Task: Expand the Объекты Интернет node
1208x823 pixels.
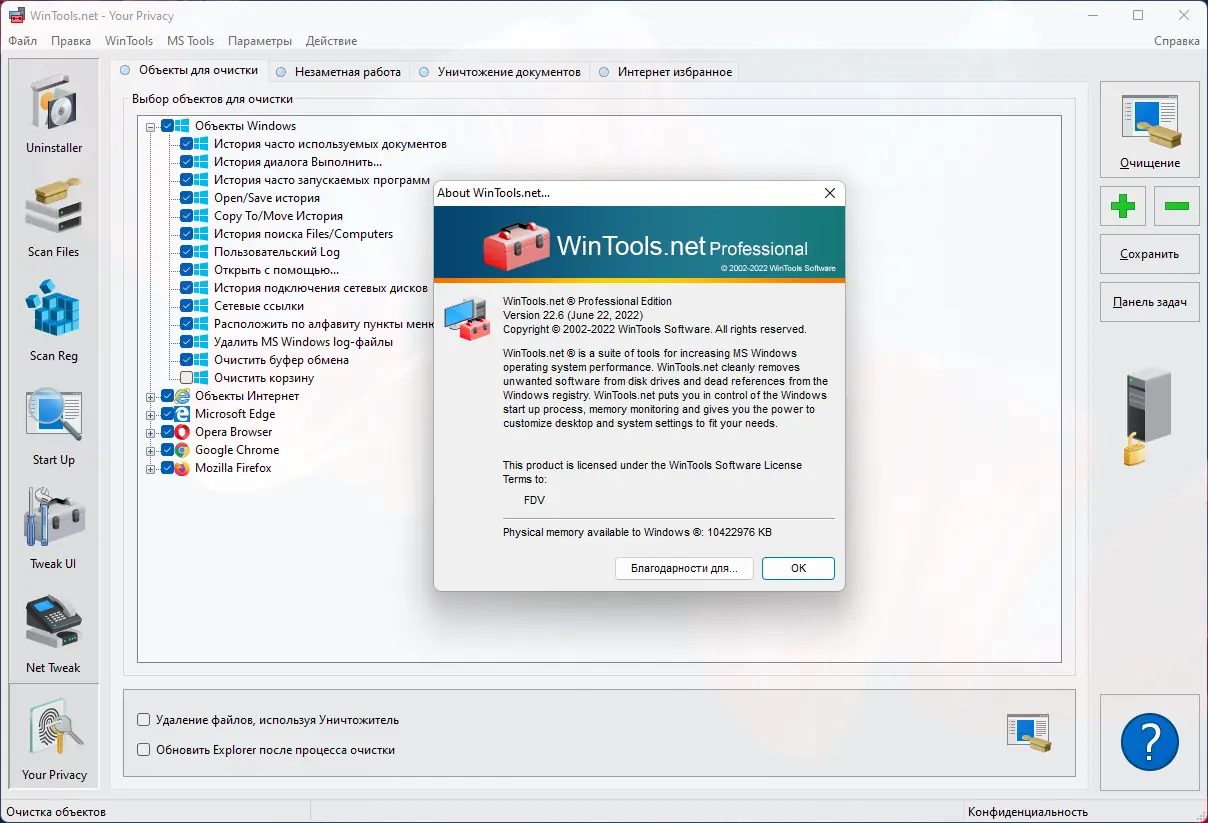Action: point(151,397)
